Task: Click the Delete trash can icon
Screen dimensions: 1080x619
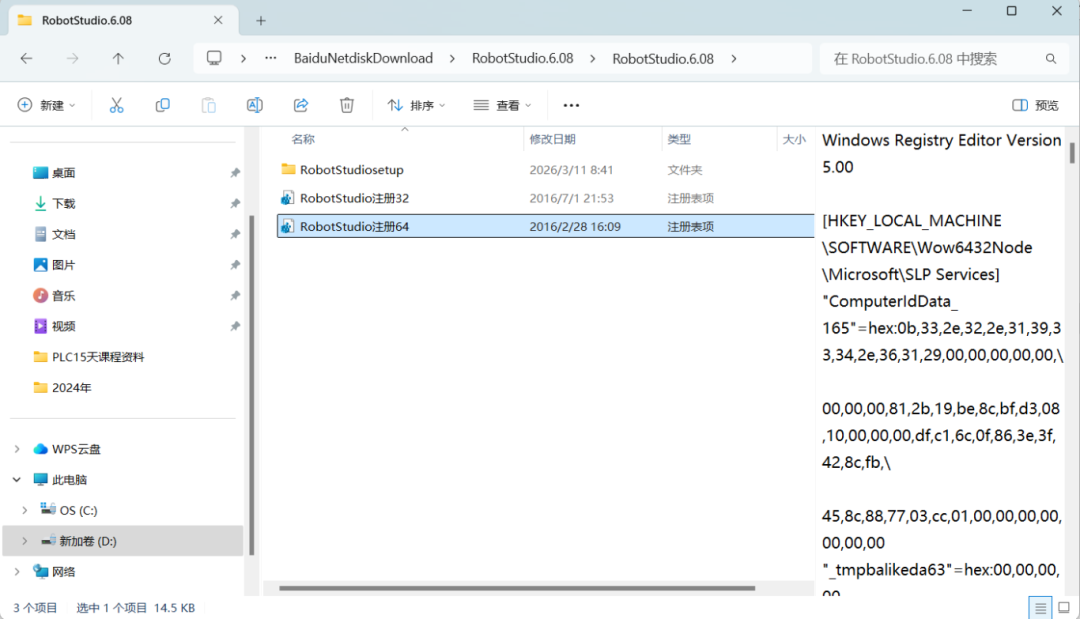Action: (x=346, y=105)
